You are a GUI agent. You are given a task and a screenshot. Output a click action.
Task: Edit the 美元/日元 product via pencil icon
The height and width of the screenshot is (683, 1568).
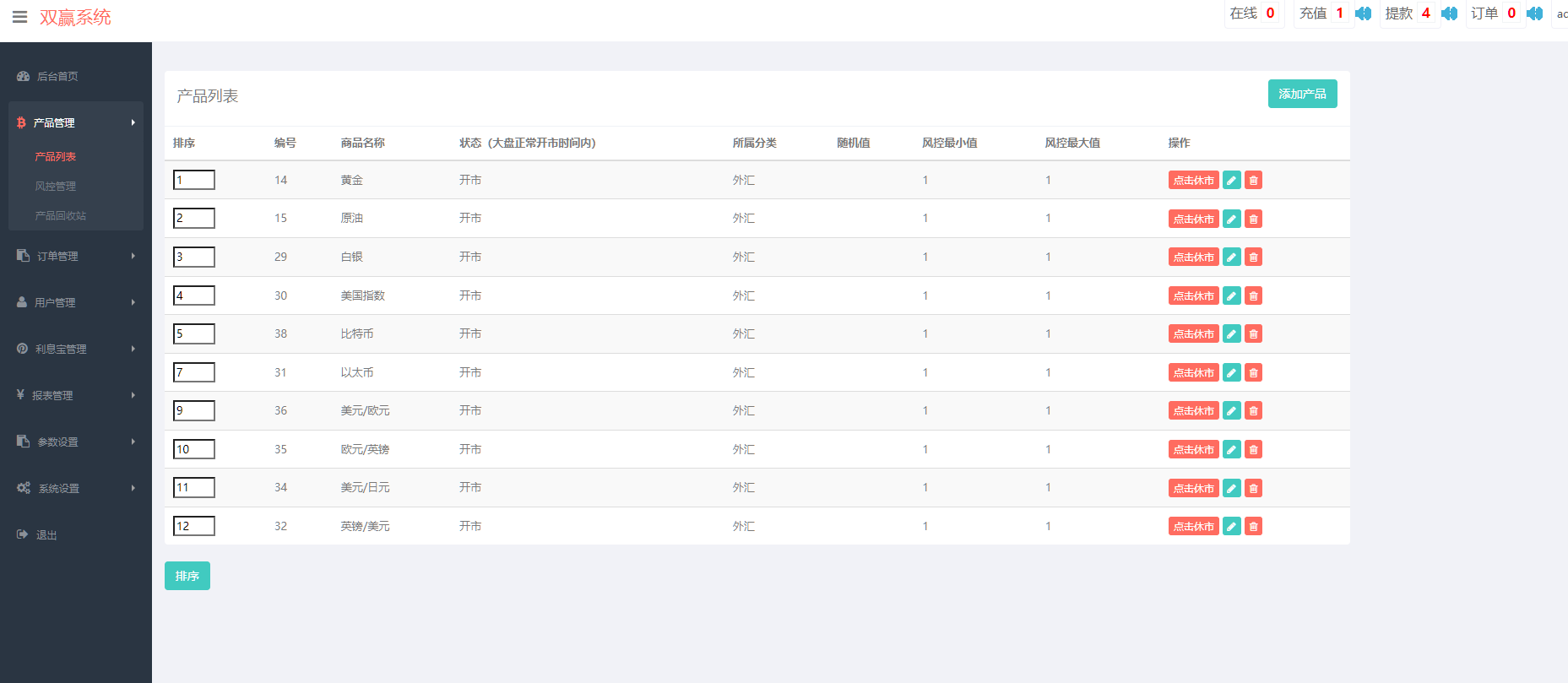[x=1232, y=488]
